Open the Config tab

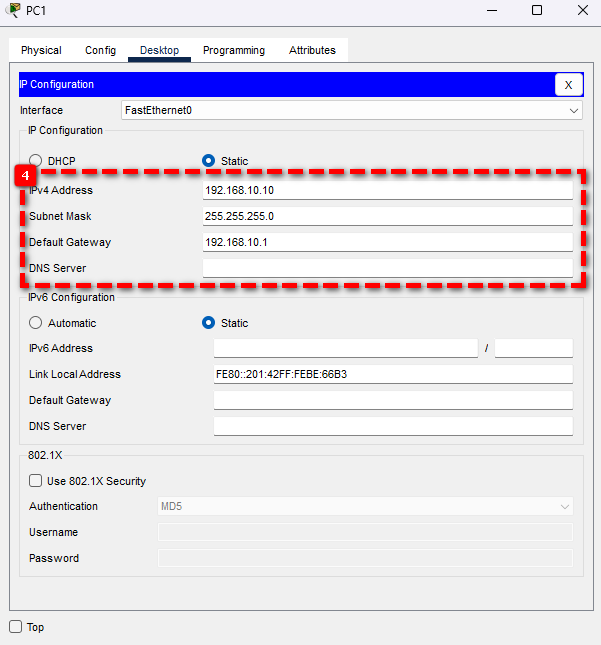coord(100,50)
